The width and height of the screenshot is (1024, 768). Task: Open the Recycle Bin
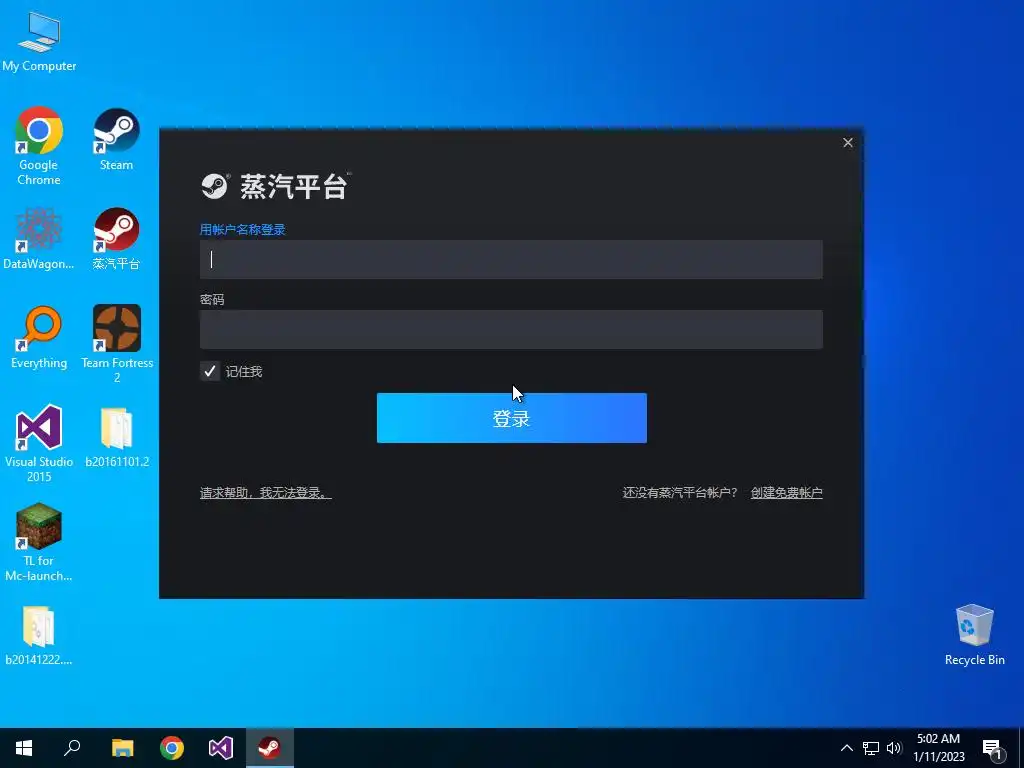[974, 635]
